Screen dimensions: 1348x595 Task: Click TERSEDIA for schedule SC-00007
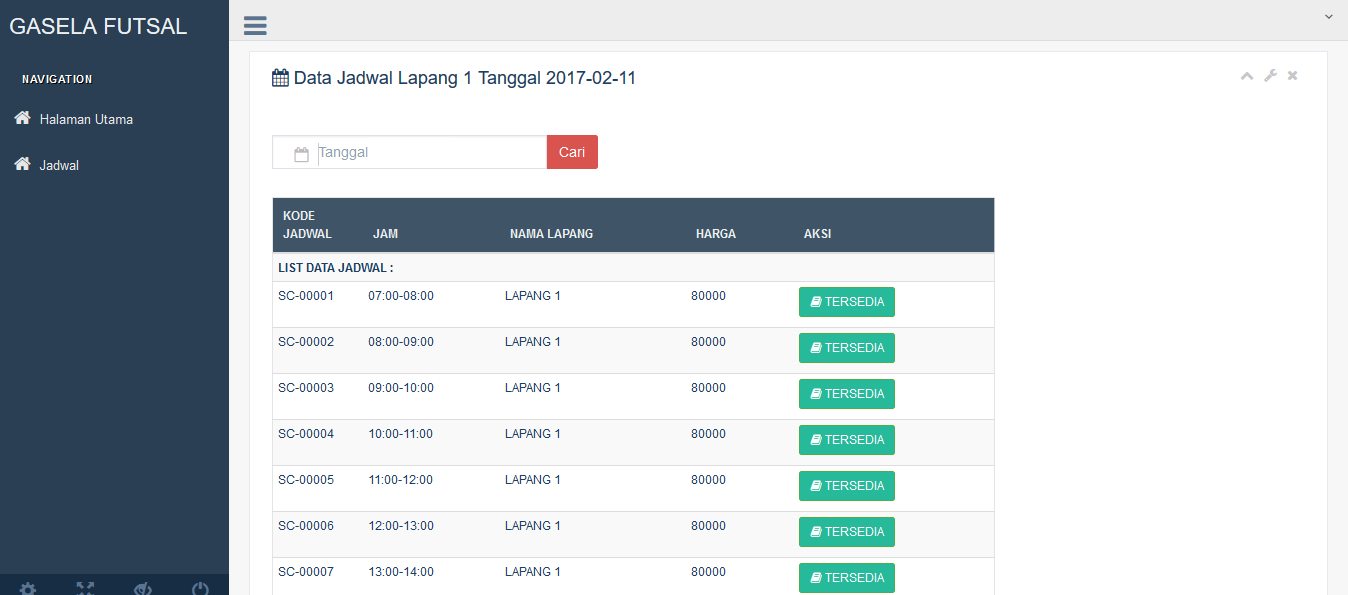click(x=846, y=577)
